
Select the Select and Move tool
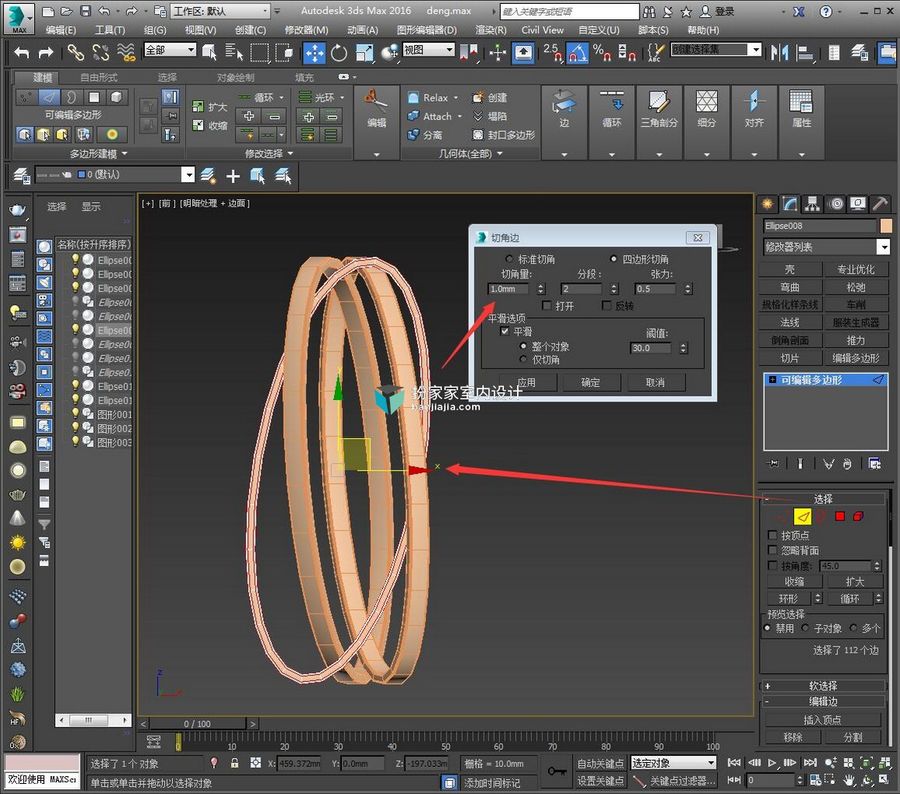314,53
